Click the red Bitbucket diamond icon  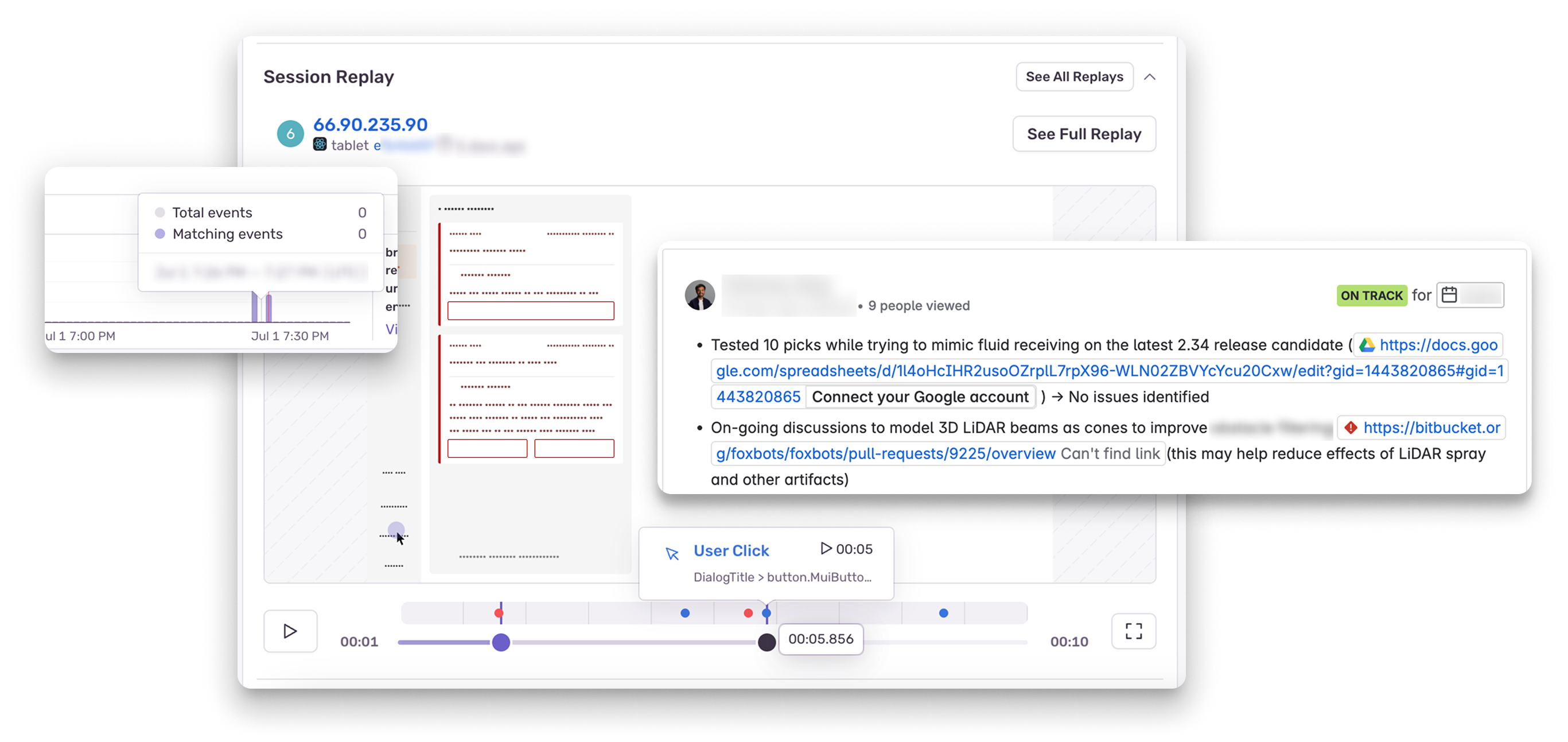click(1351, 428)
